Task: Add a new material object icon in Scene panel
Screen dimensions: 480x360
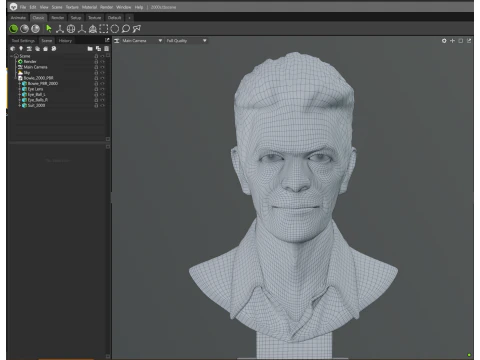Action: pyautogui.click(x=13, y=49)
